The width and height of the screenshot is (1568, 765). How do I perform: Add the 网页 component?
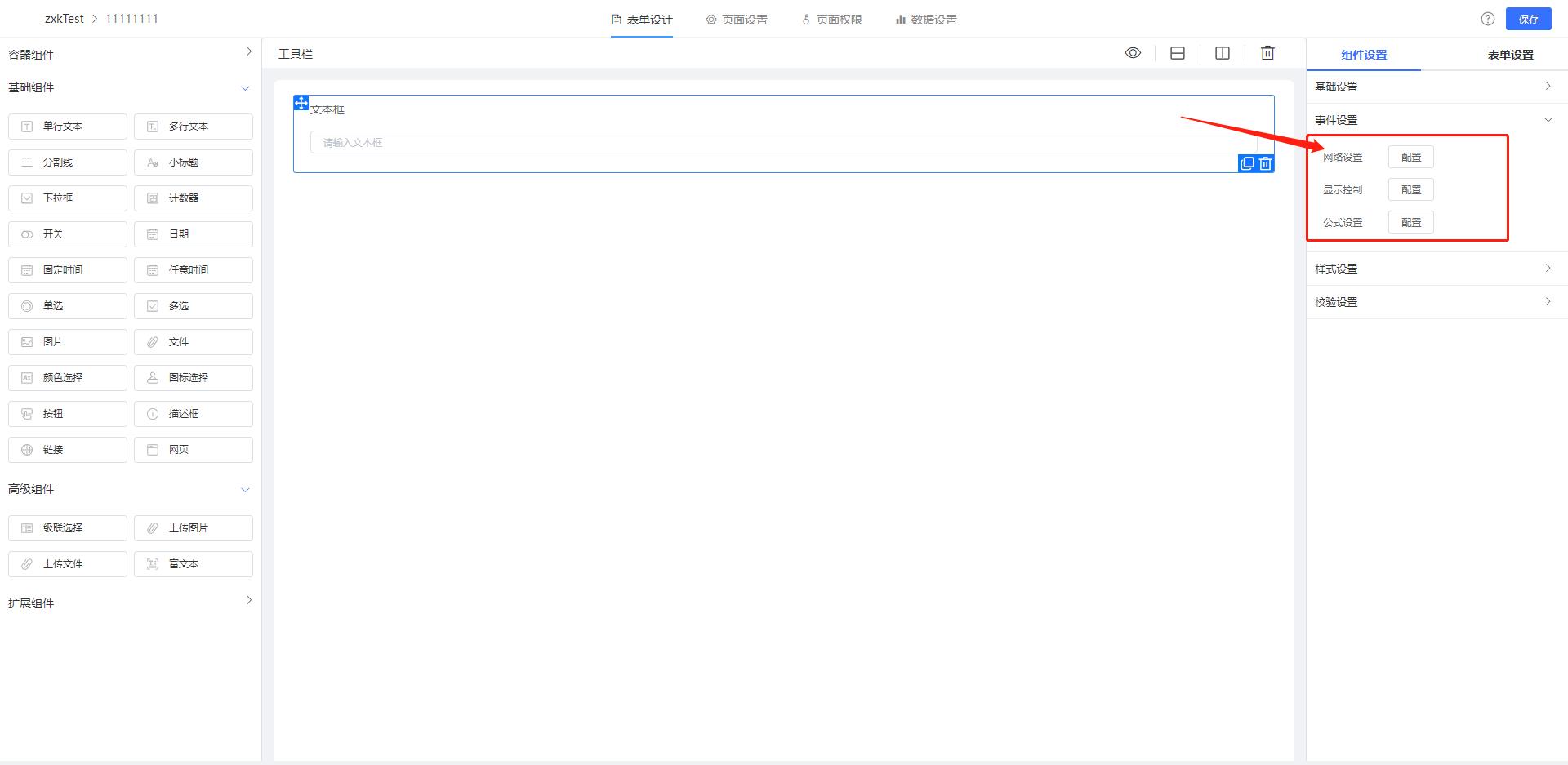pos(194,450)
